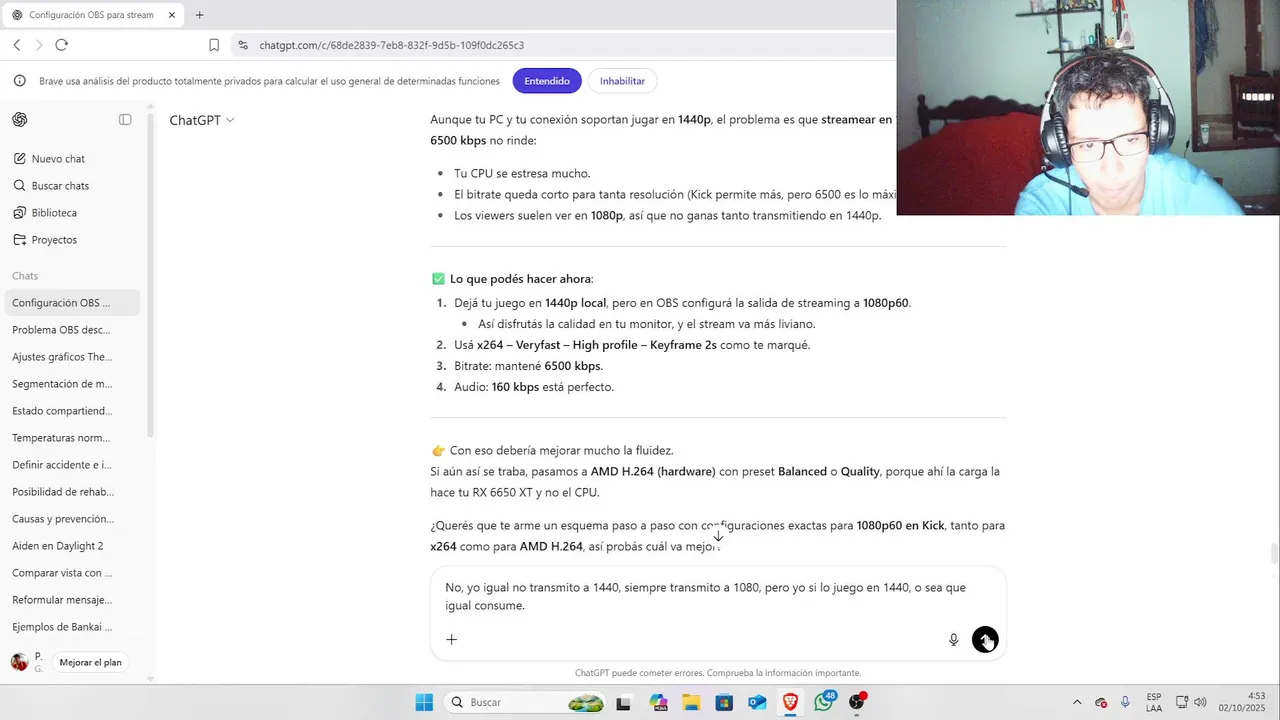Open Task View on the taskbar

624,702
